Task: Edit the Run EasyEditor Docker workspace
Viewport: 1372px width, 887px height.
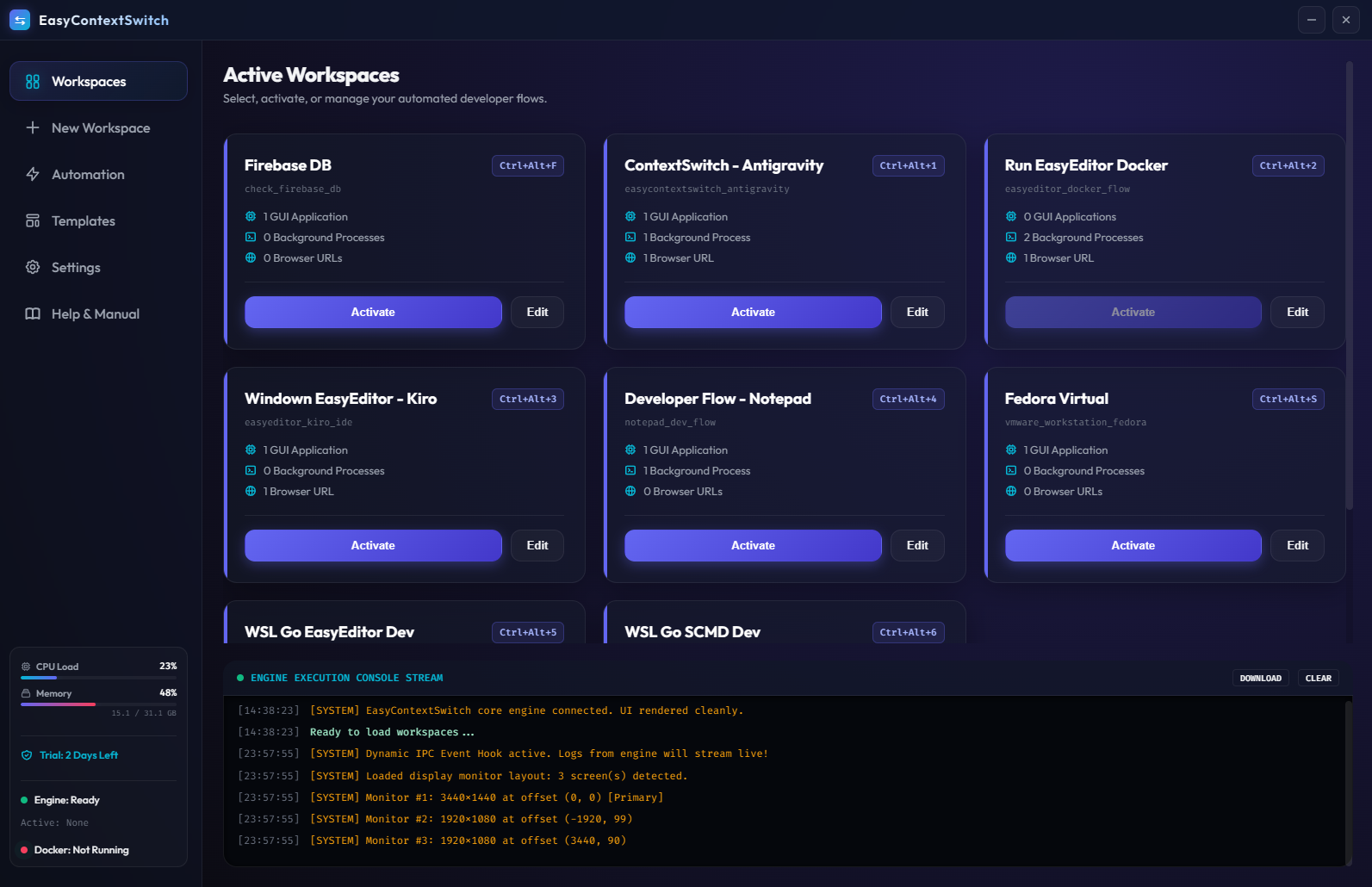Action: [1297, 312]
